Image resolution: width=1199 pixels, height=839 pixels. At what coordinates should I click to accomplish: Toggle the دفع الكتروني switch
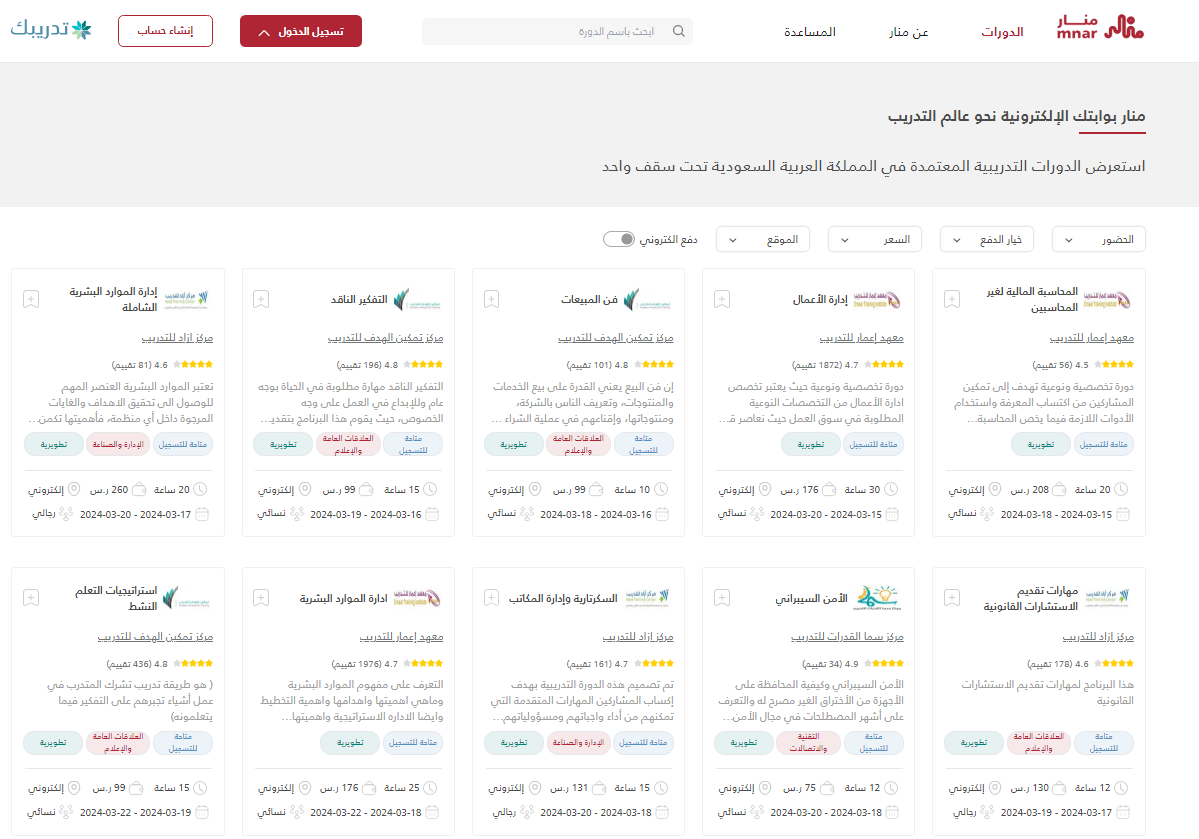coord(619,239)
